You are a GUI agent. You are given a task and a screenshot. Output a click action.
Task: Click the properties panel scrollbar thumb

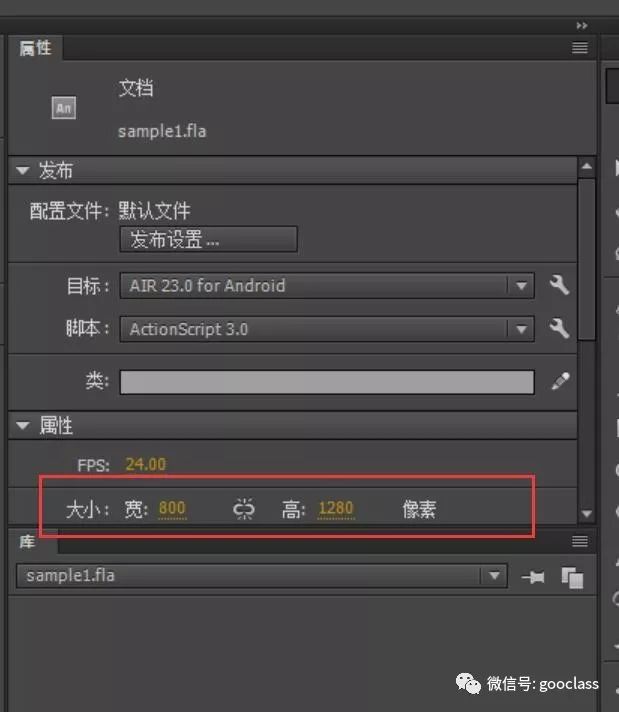[x=587, y=259]
